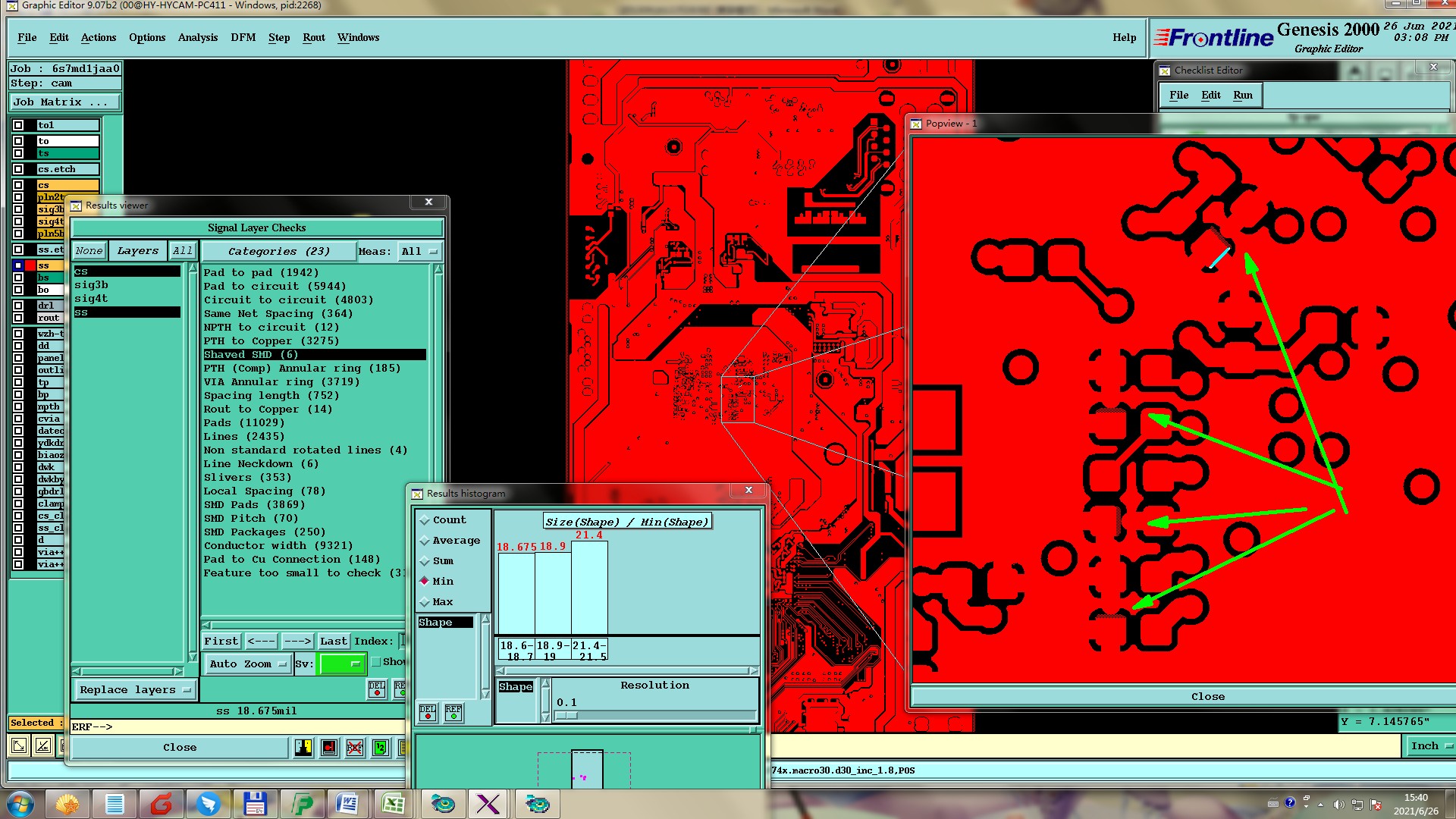
Task: Open the blue bird application in the taskbar
Action: point(208,804)
